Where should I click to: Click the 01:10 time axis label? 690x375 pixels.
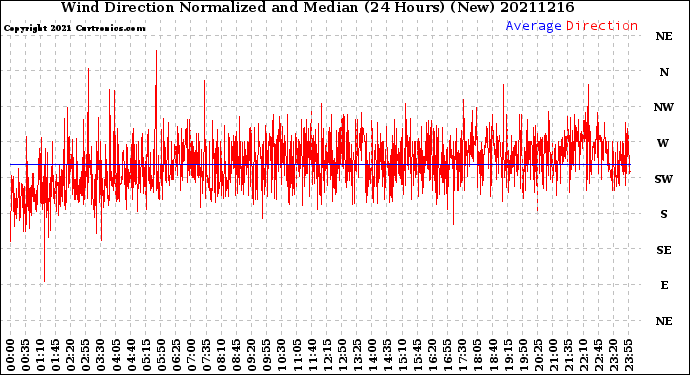[x=41, y=355]
